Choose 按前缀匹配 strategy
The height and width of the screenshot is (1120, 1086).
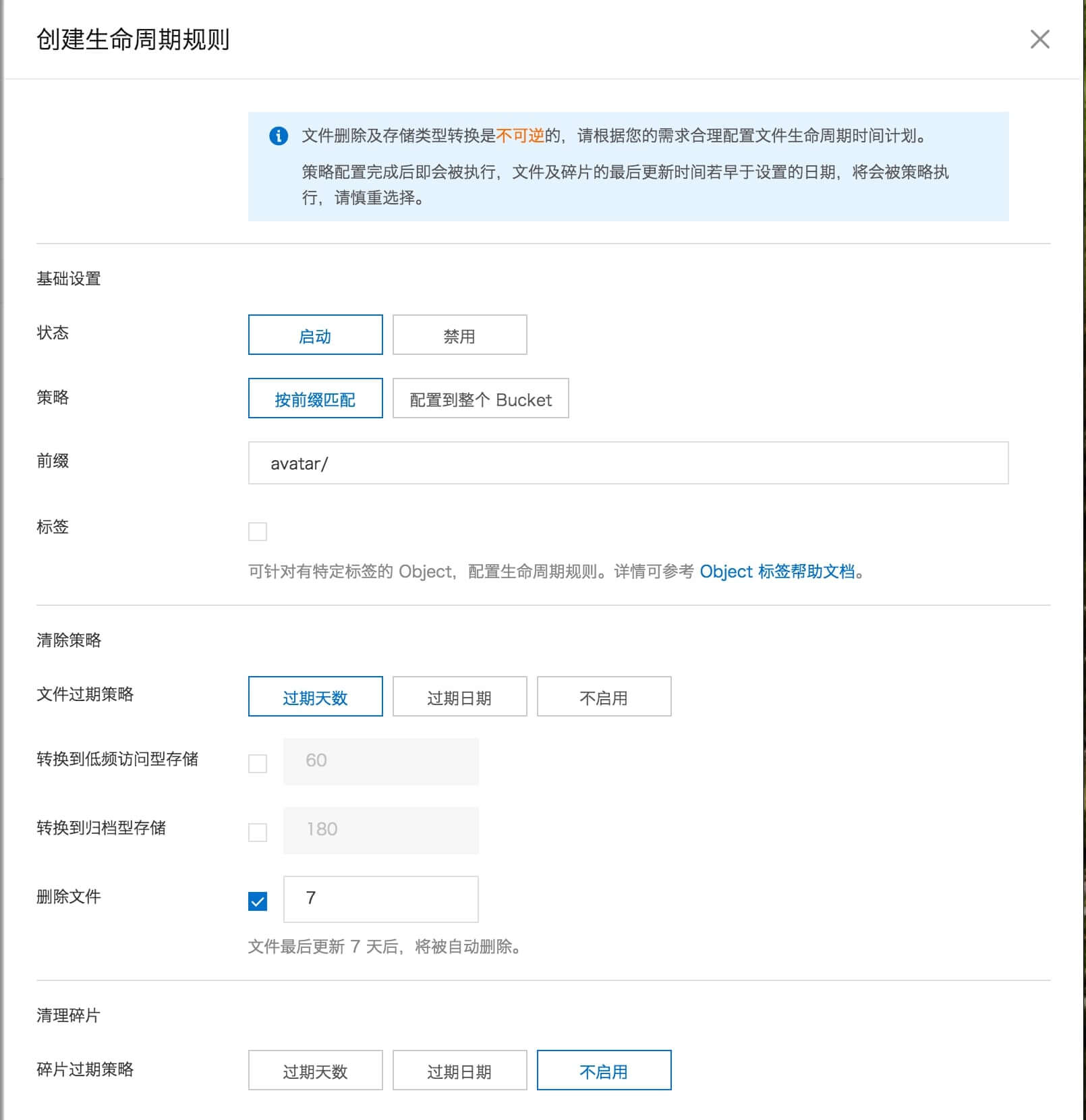315,398
